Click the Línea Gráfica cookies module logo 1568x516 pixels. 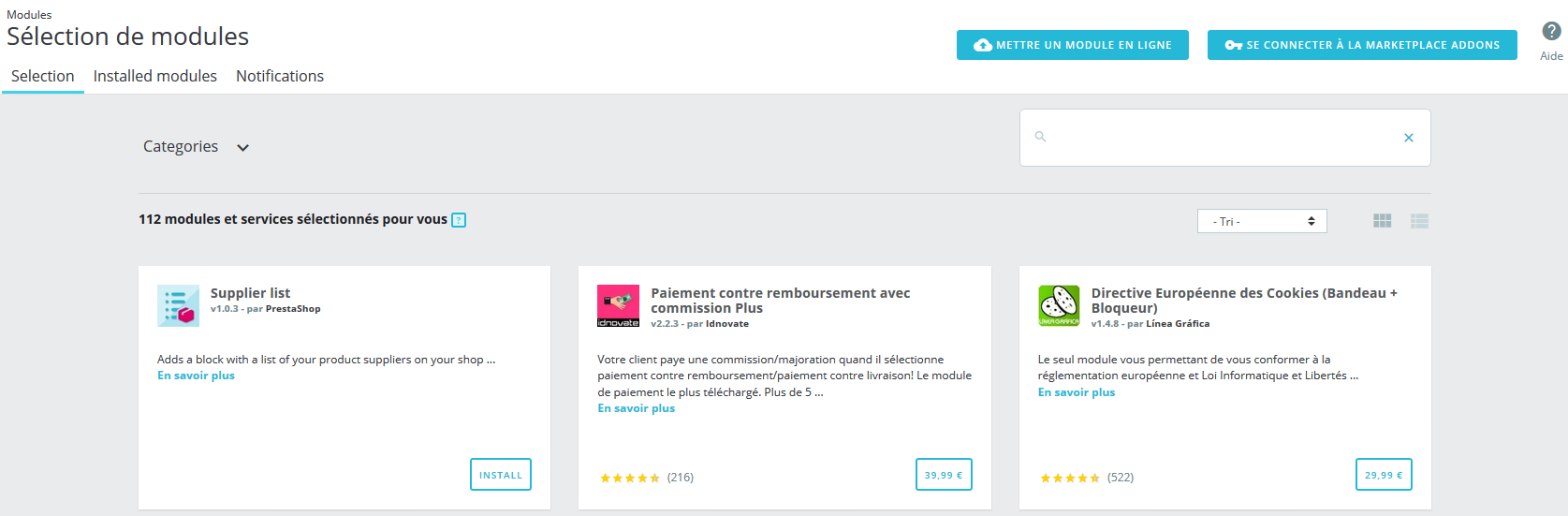(1059, 305)
